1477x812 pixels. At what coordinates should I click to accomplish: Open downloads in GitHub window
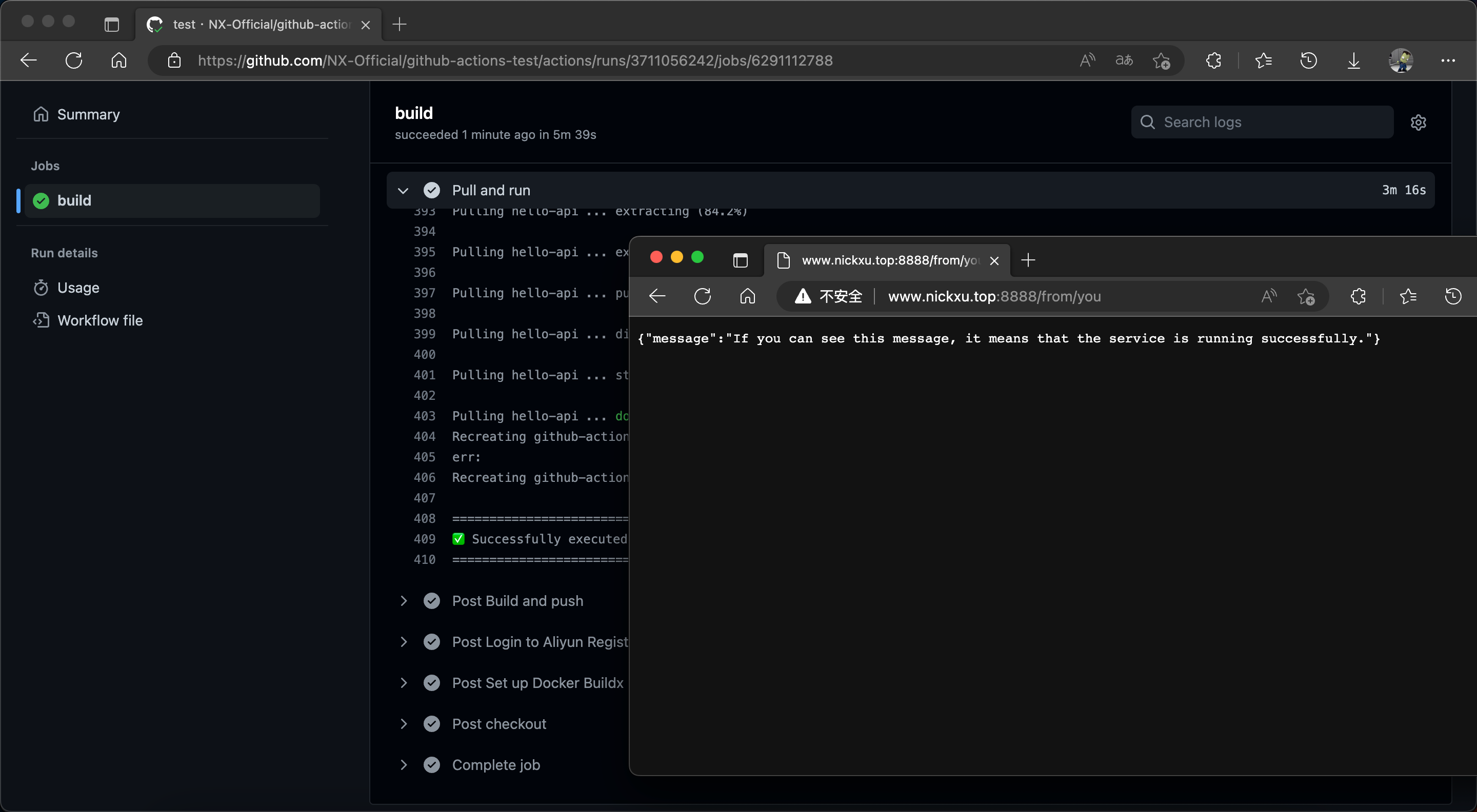(1354, 60)
